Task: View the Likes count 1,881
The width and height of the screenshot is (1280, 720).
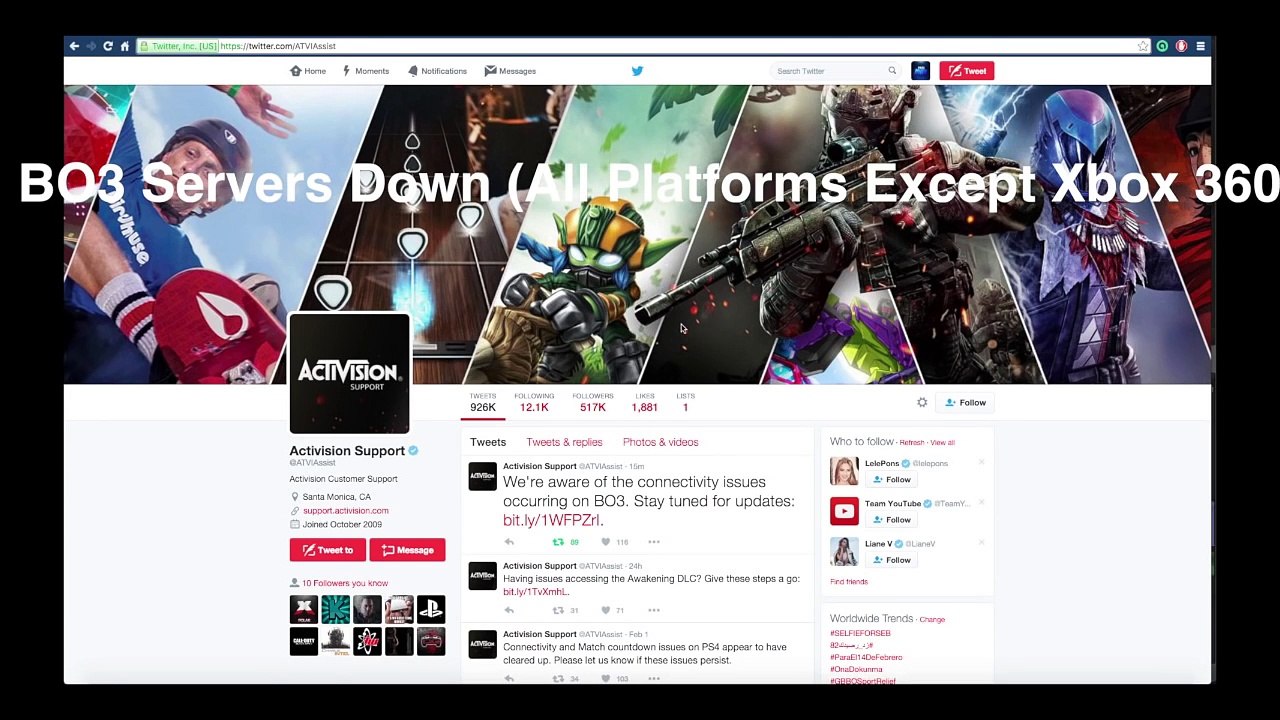Action: click(645, 403)
